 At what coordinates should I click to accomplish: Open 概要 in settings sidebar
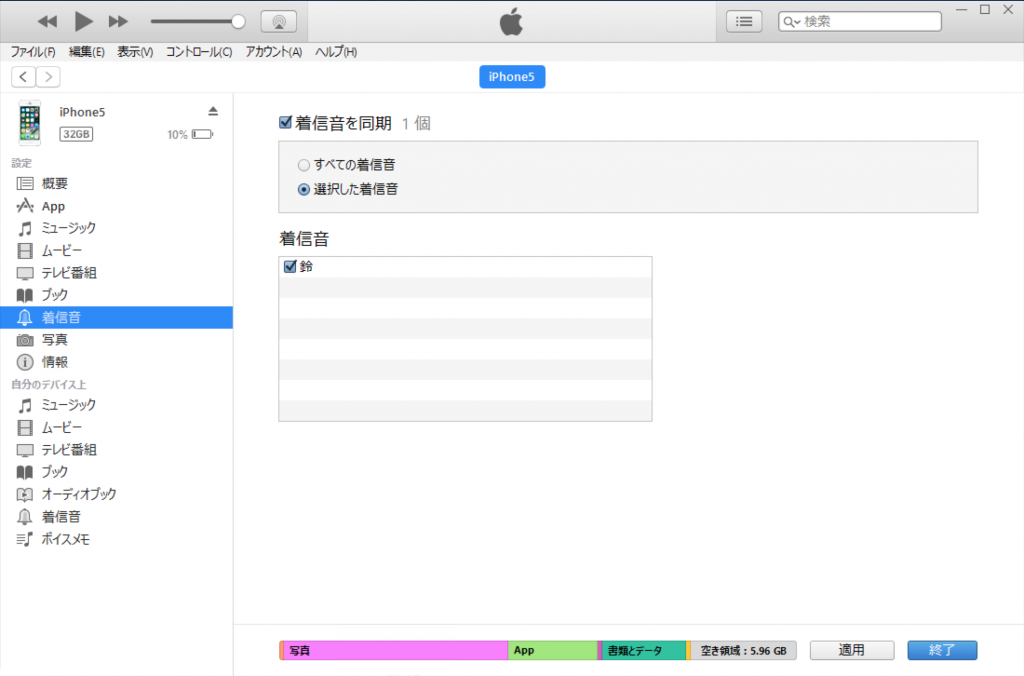116,184
